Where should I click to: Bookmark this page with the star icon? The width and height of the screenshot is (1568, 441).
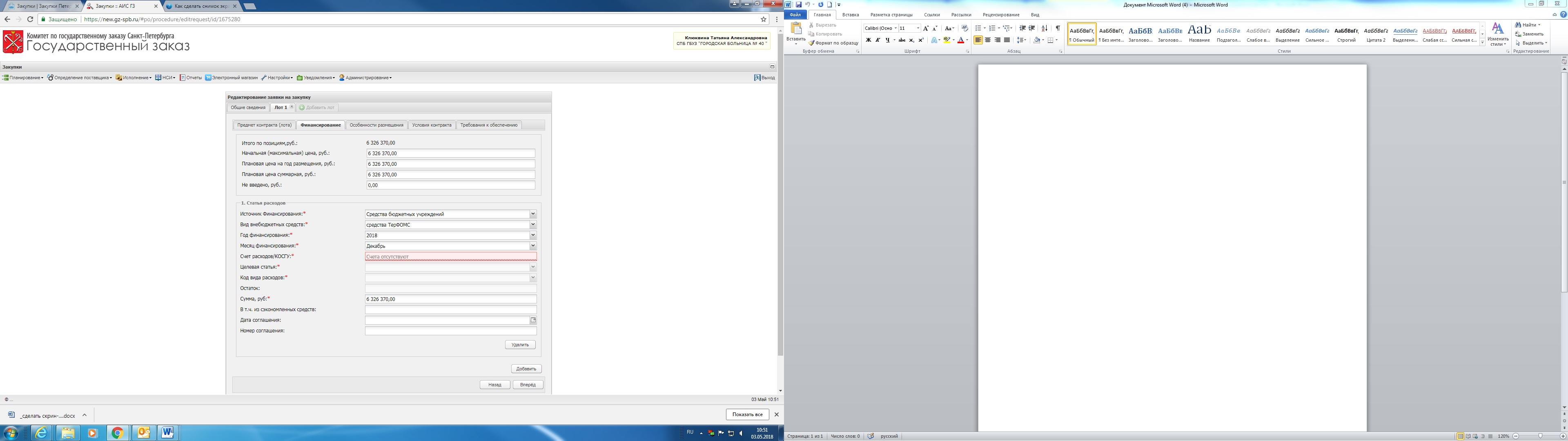763,20
